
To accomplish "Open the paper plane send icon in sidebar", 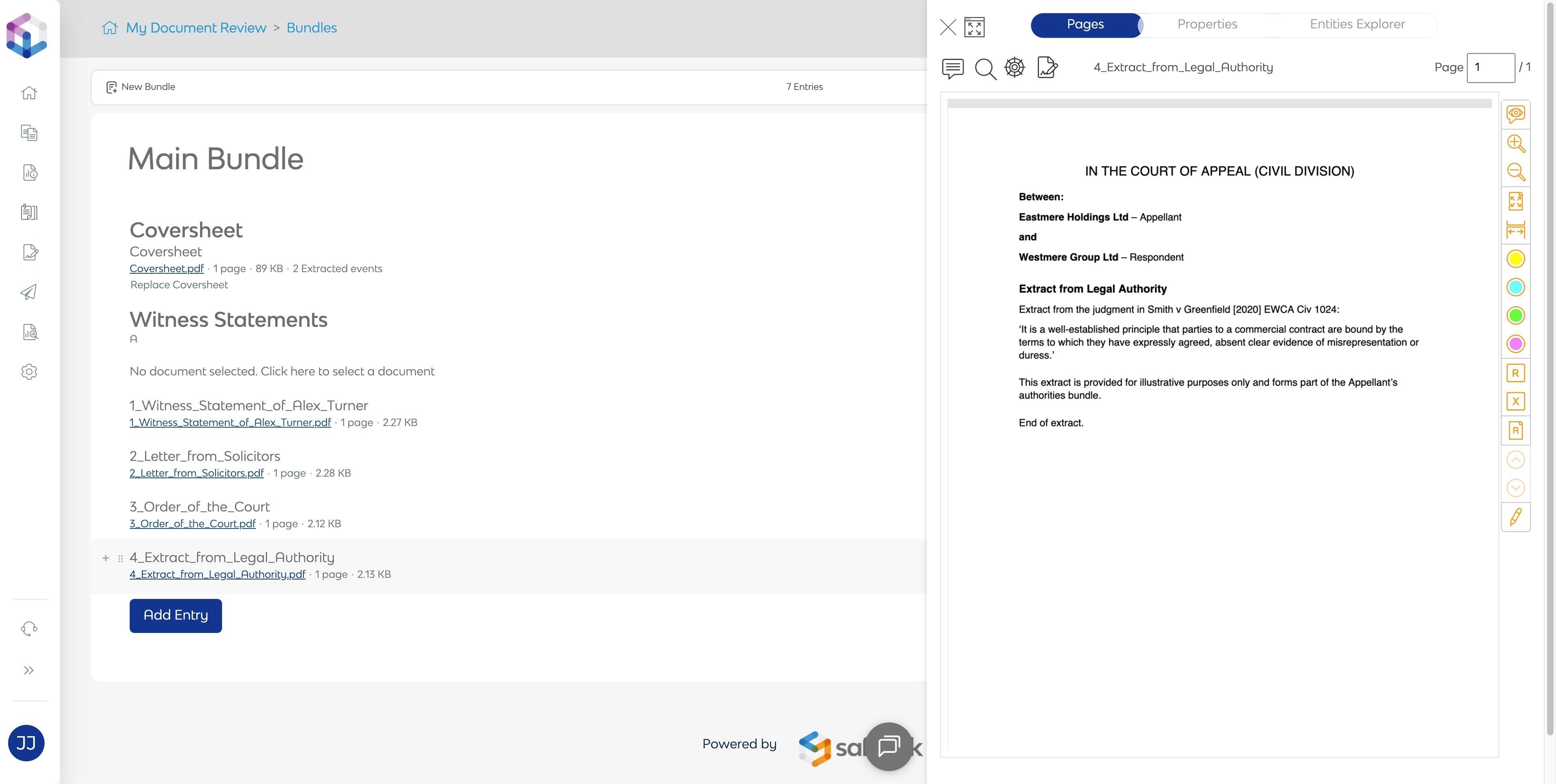I will pos(29,292).
